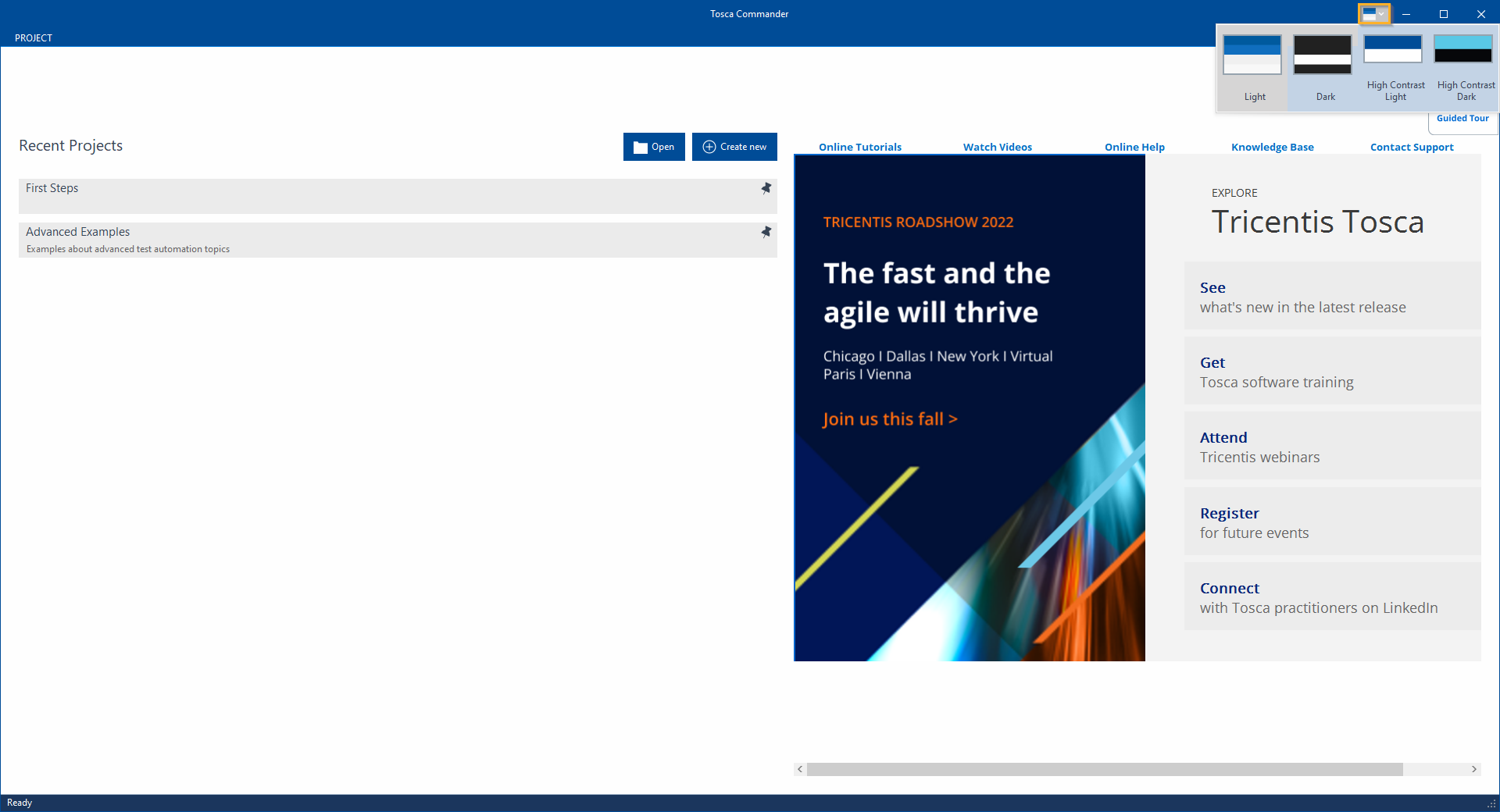Visit the Knowledge Base link

[x=1272, y=147]
